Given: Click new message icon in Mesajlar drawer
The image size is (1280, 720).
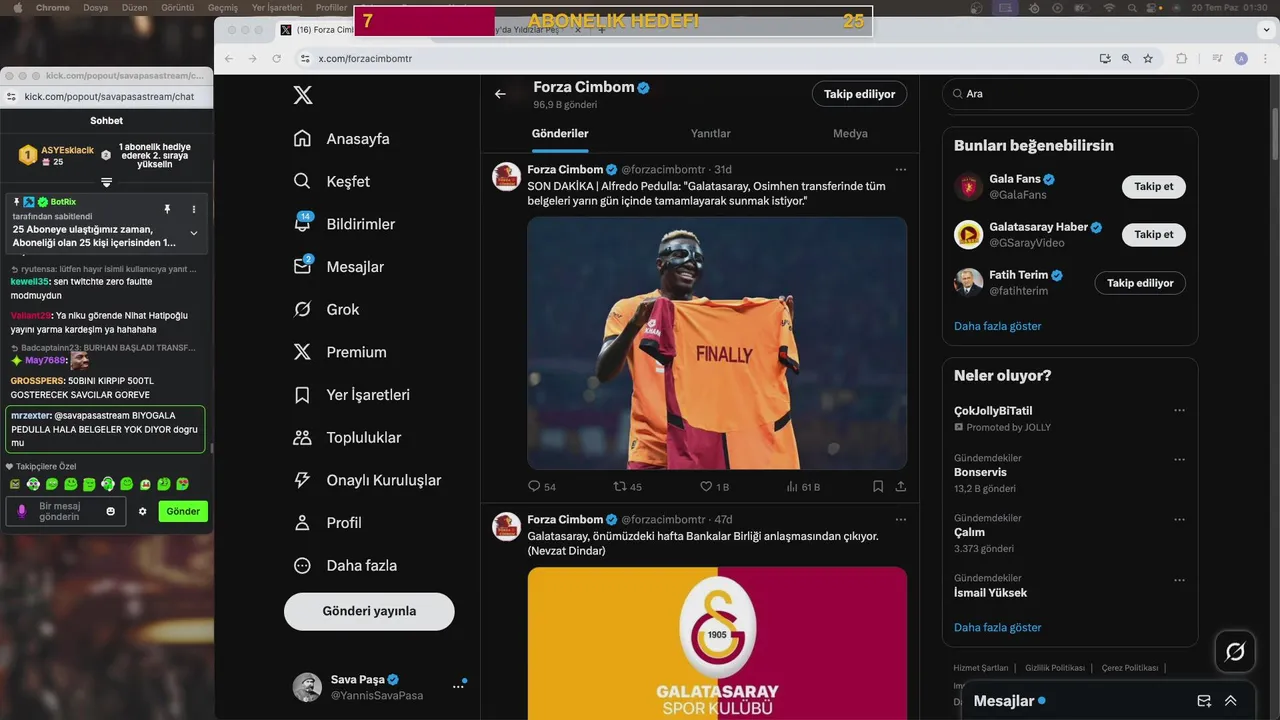Looking at the screenshot, I should (1204, 701).
